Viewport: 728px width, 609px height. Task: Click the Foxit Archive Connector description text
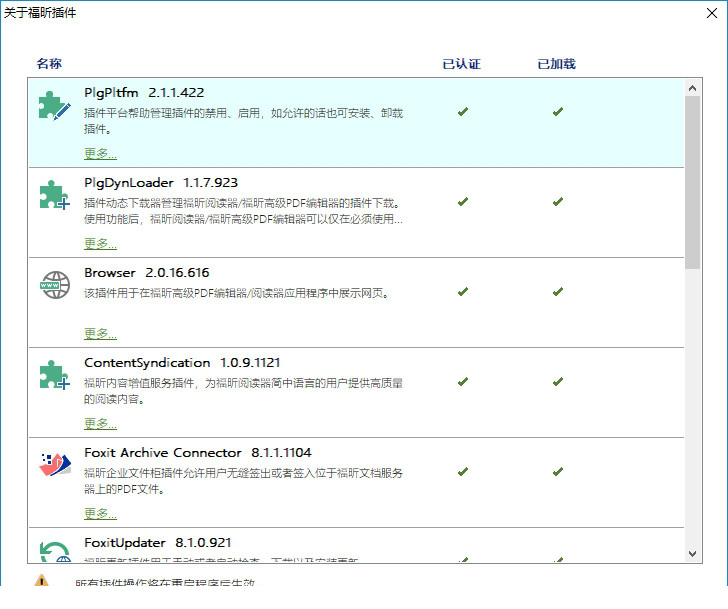(243, 481)
